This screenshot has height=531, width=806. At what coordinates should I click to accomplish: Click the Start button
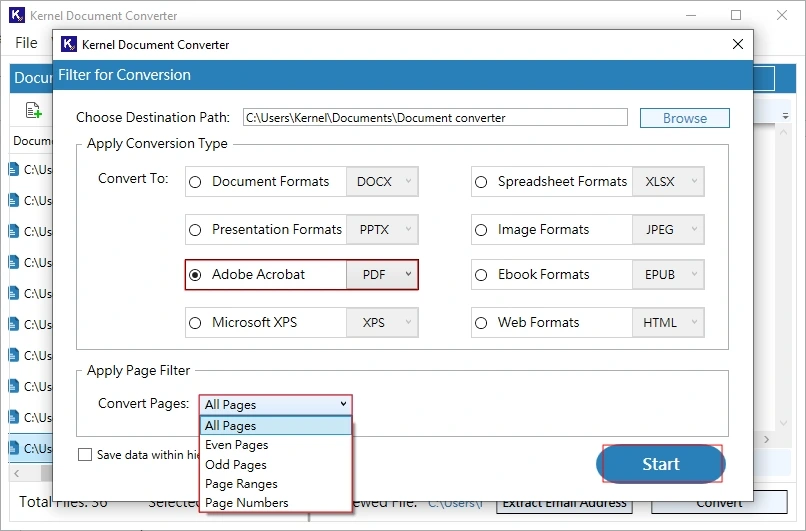(661, 464)
